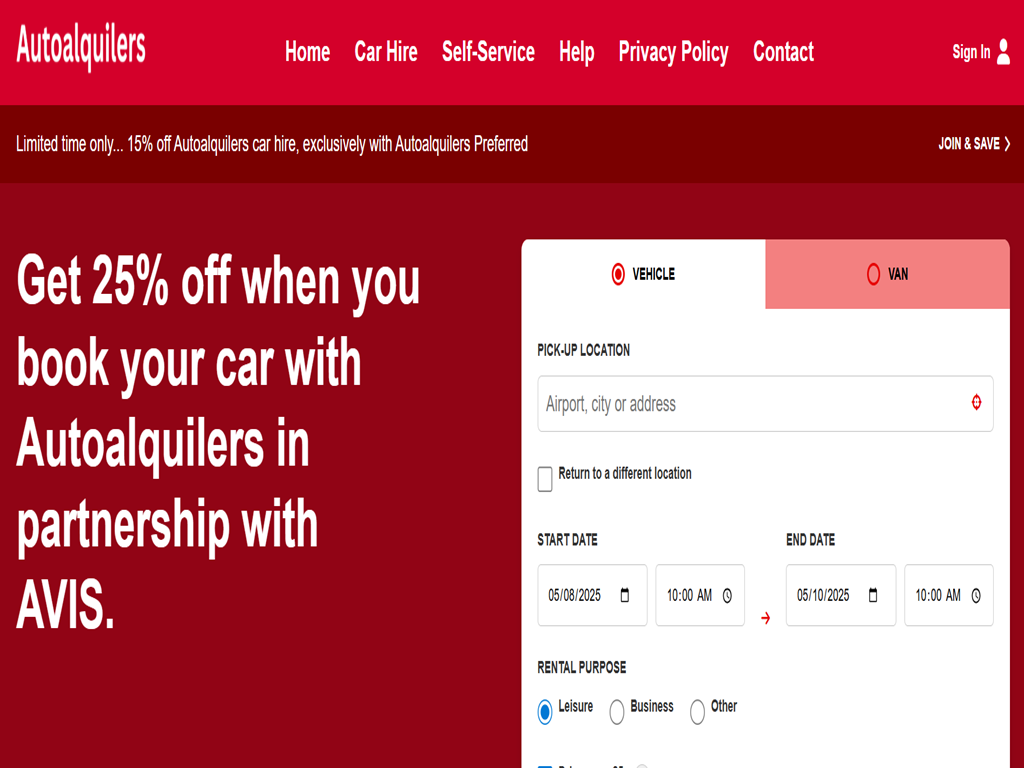
Task: Click the user profile icon beside Sign In
Action: tap(1003, 52)
